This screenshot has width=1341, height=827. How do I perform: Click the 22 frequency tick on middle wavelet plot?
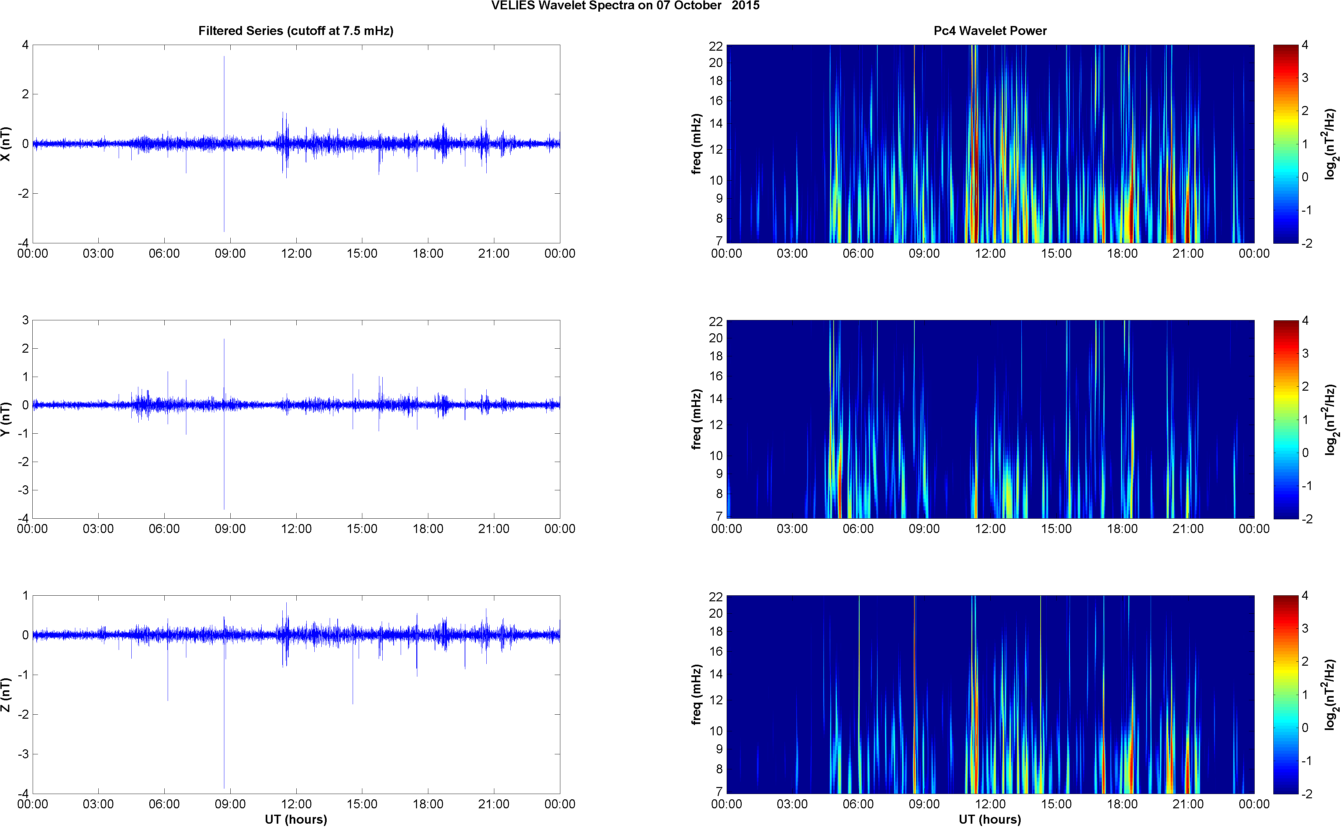(x=716, y=322)
